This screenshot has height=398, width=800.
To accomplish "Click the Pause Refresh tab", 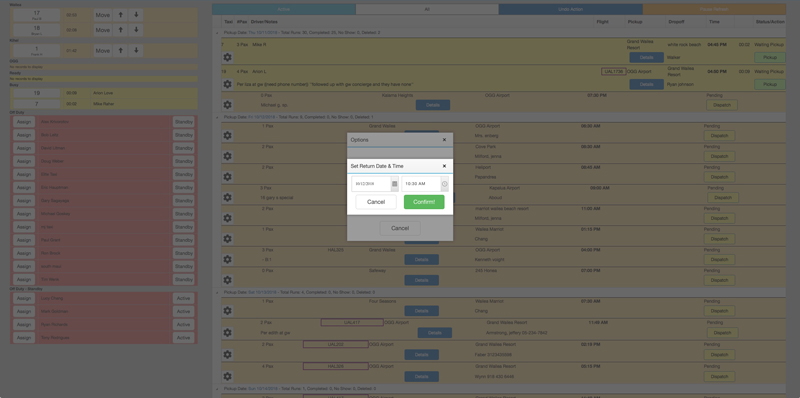I will point(714,9).
